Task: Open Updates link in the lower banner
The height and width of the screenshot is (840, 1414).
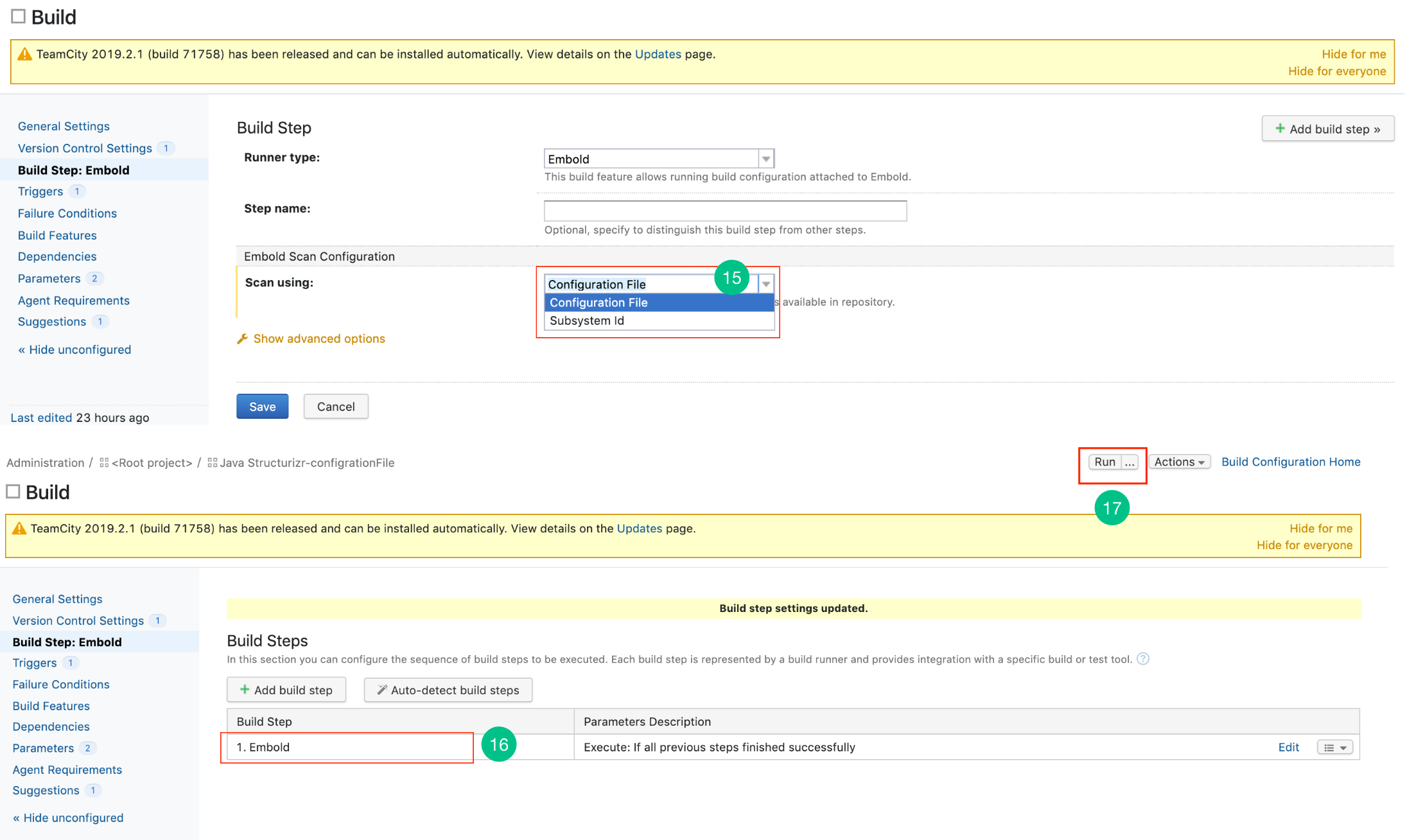Action: [x=639, y=529]
